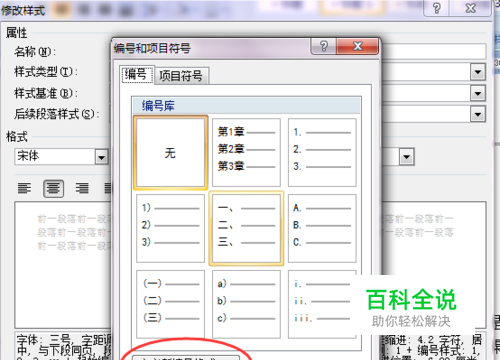The width and height of the screenshot is (500, 360).
Task: Choose the 第1章 chapter numbering format
Action: click(246, 153)
